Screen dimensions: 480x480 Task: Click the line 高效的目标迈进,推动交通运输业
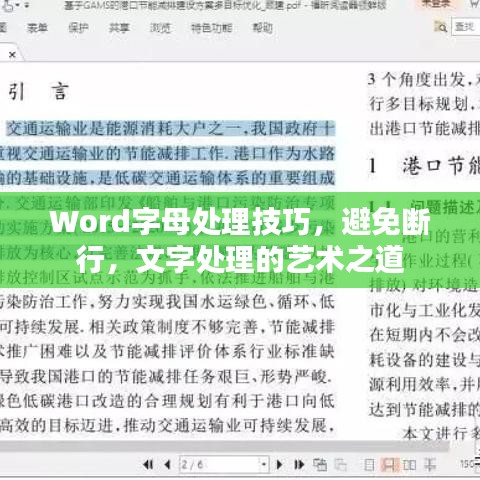167,426
